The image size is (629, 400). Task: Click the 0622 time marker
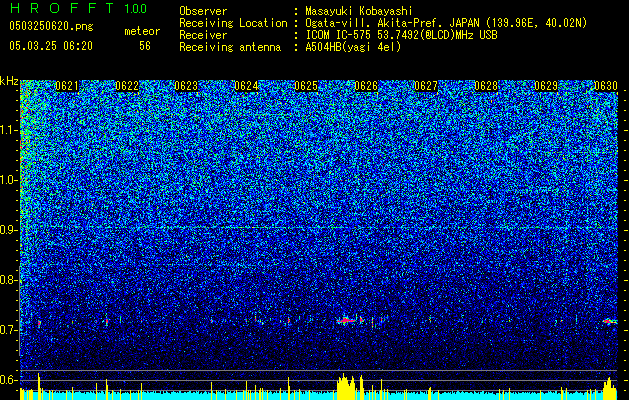(x=127, y=86)
